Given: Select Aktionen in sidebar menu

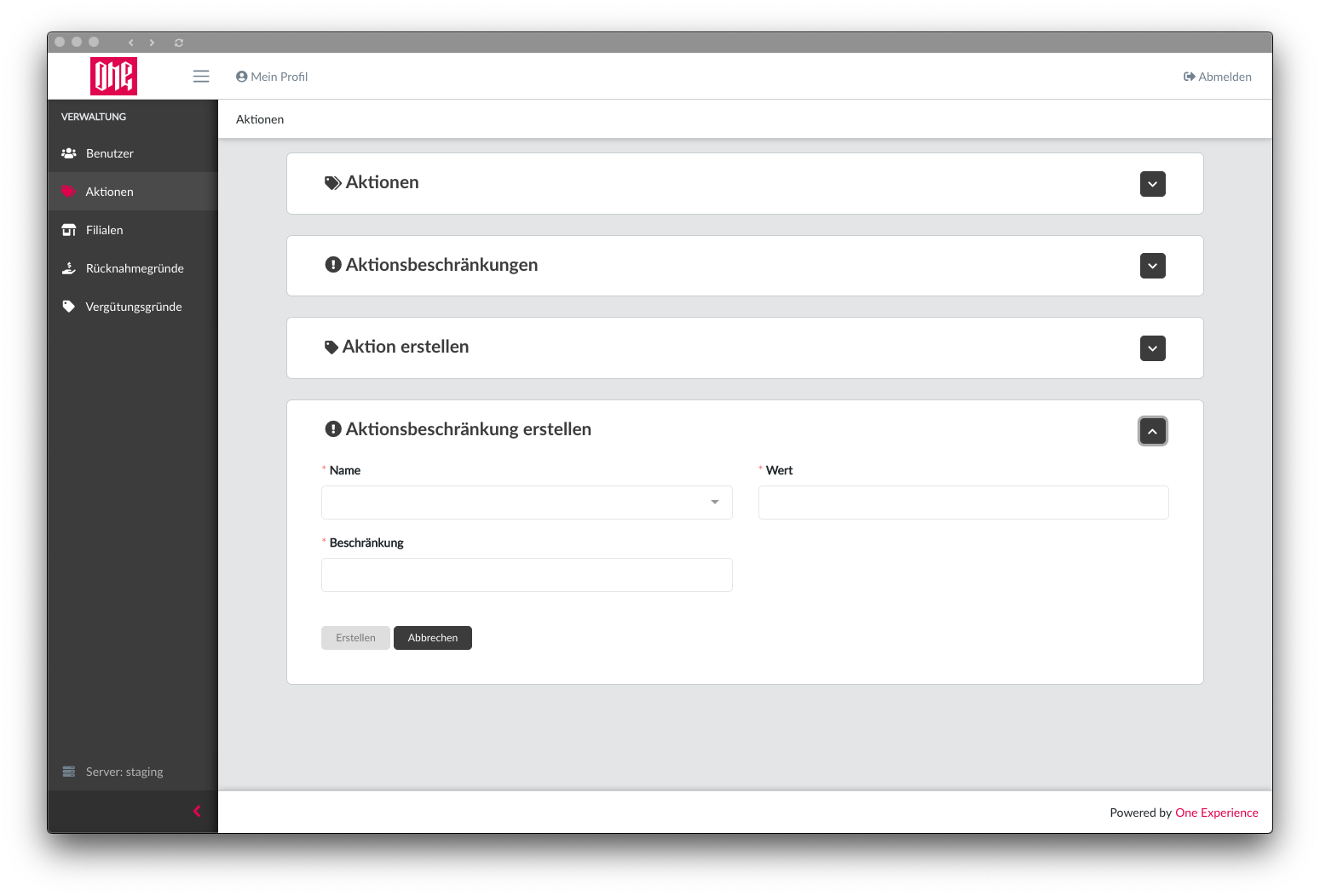Looking at the screenshot, I should (x=133, y=192).
